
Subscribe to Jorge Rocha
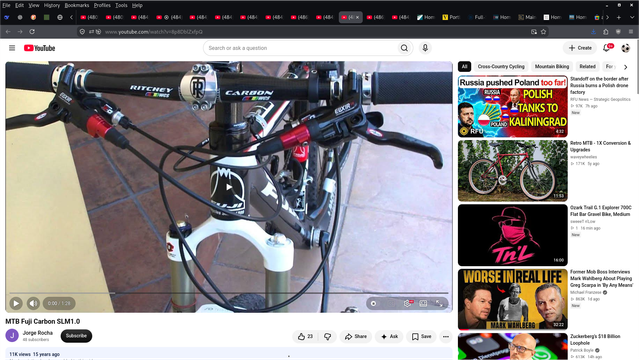point(76,336)
